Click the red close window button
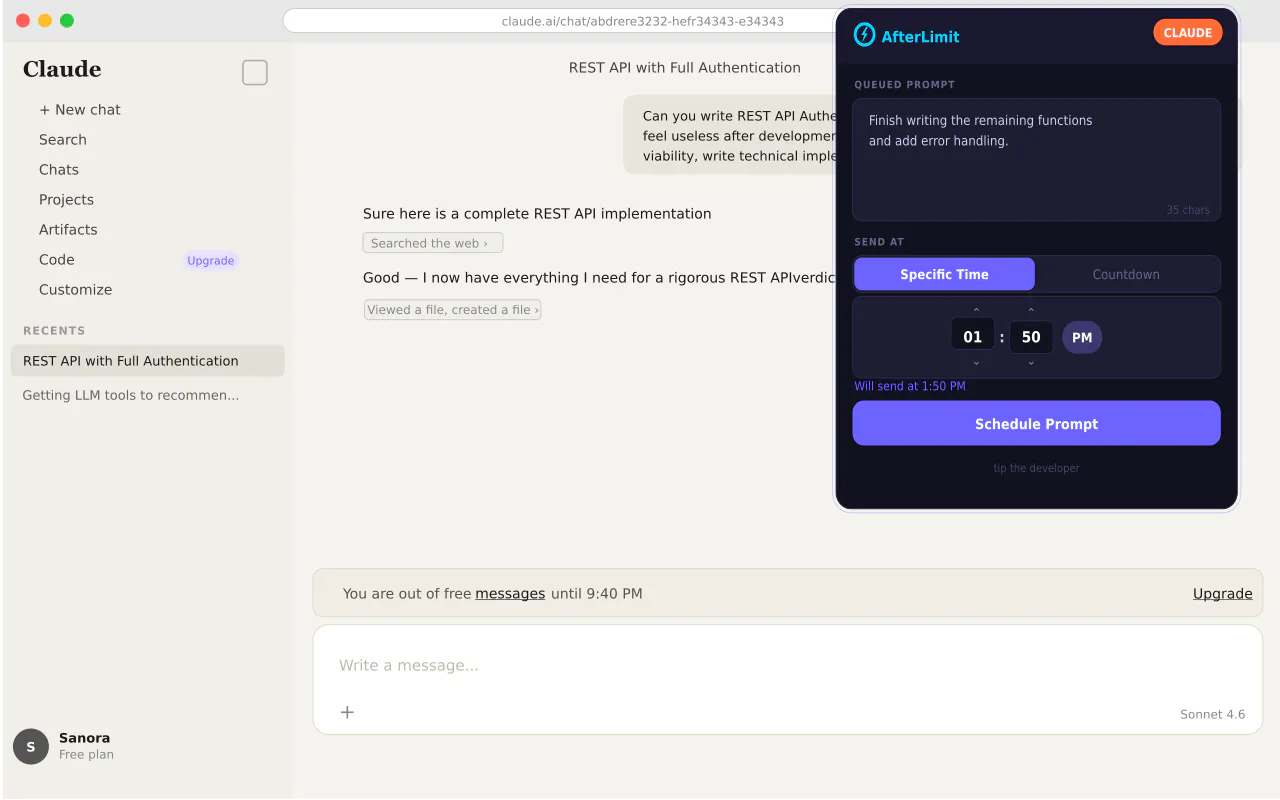This screenshot has height=800, width=1280. point(23,20)
